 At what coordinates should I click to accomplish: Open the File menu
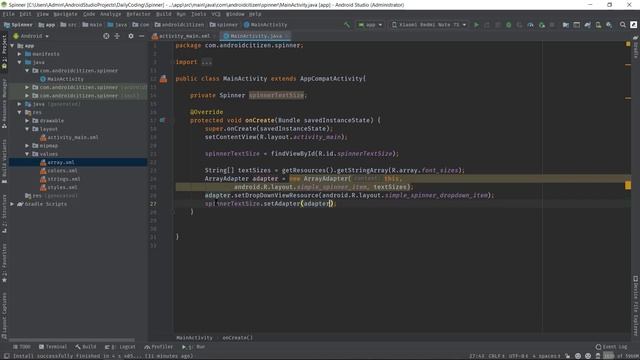tap(8, 14)
